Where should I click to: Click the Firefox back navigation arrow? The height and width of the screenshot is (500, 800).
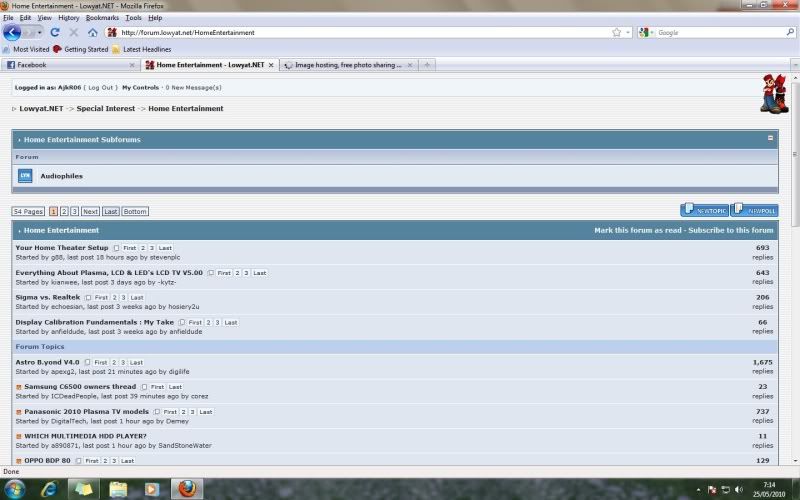coord(12,32)
